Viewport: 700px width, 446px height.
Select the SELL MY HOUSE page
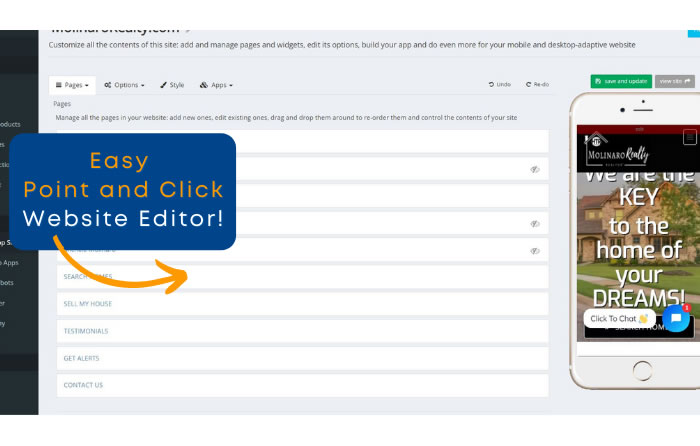[x=87, y=304]
